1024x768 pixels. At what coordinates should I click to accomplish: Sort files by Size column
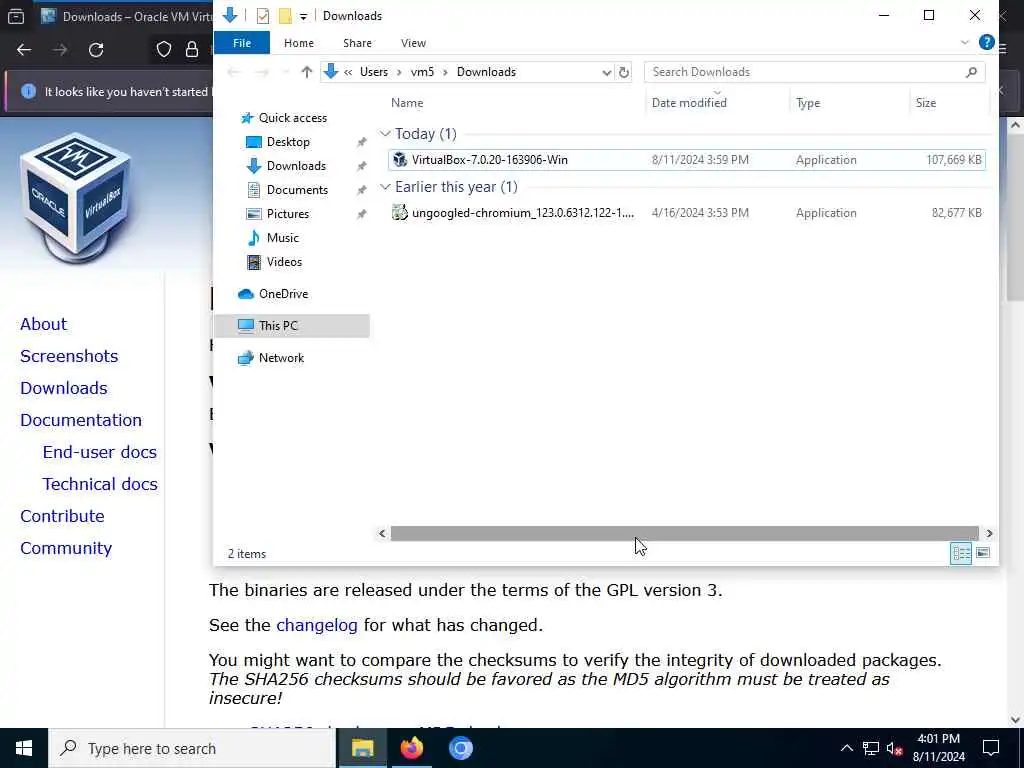coord(925,103)
